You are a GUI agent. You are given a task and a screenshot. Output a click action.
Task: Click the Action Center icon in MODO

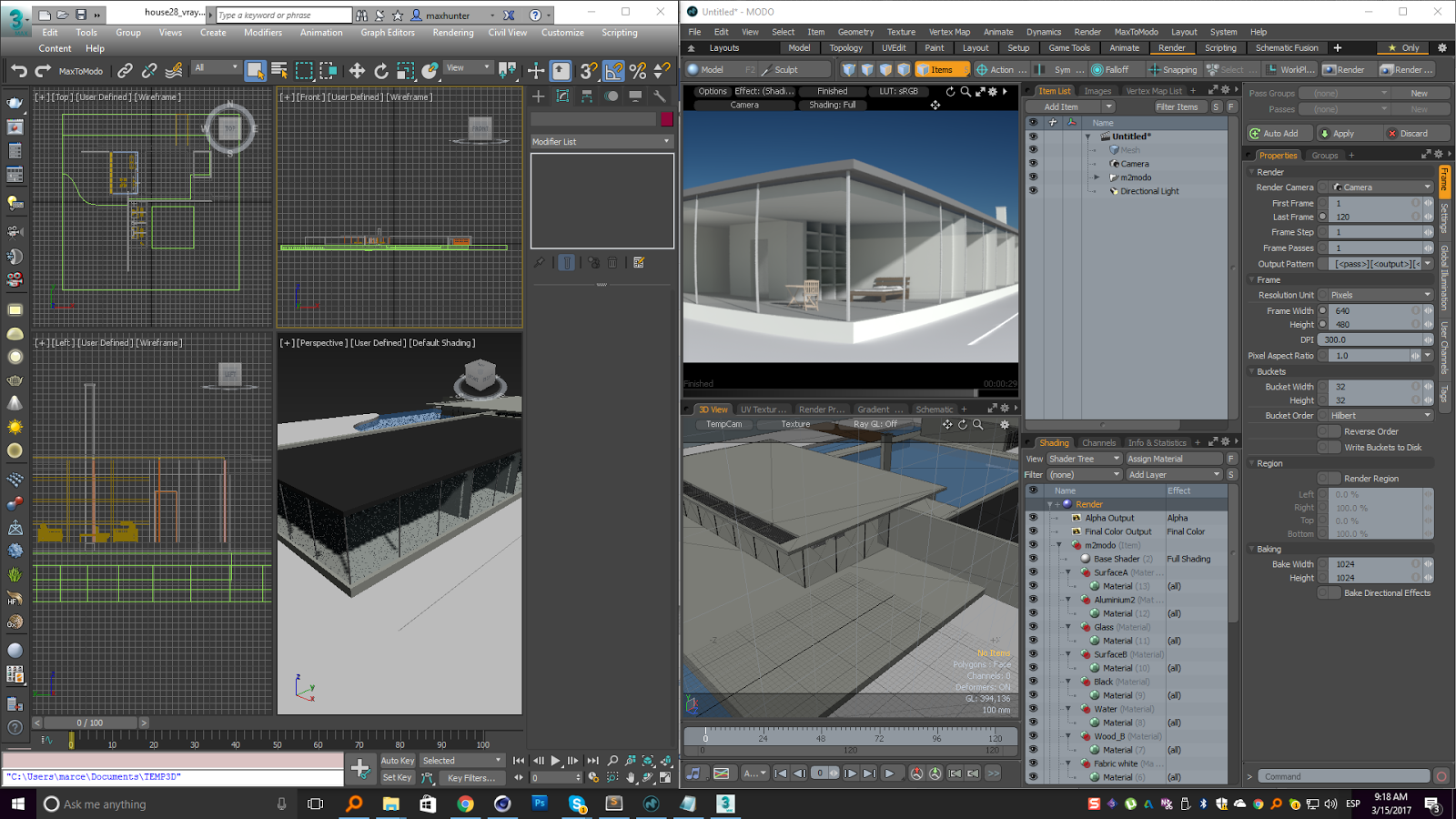[x=982, y=69]
